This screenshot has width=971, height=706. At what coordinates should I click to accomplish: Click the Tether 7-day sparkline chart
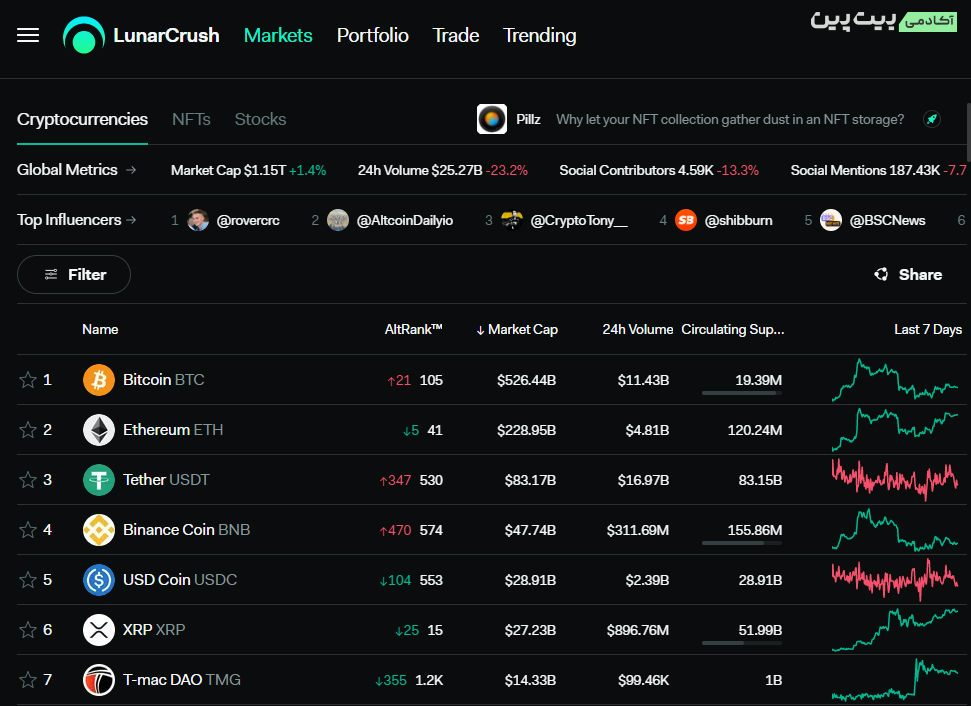895,480
